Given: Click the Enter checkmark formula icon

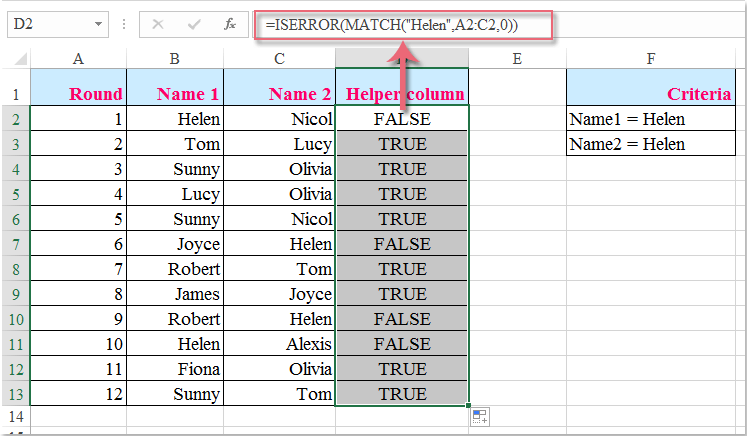Looking at the screenshot, I should pyautogui.click(x=194, y=24).
